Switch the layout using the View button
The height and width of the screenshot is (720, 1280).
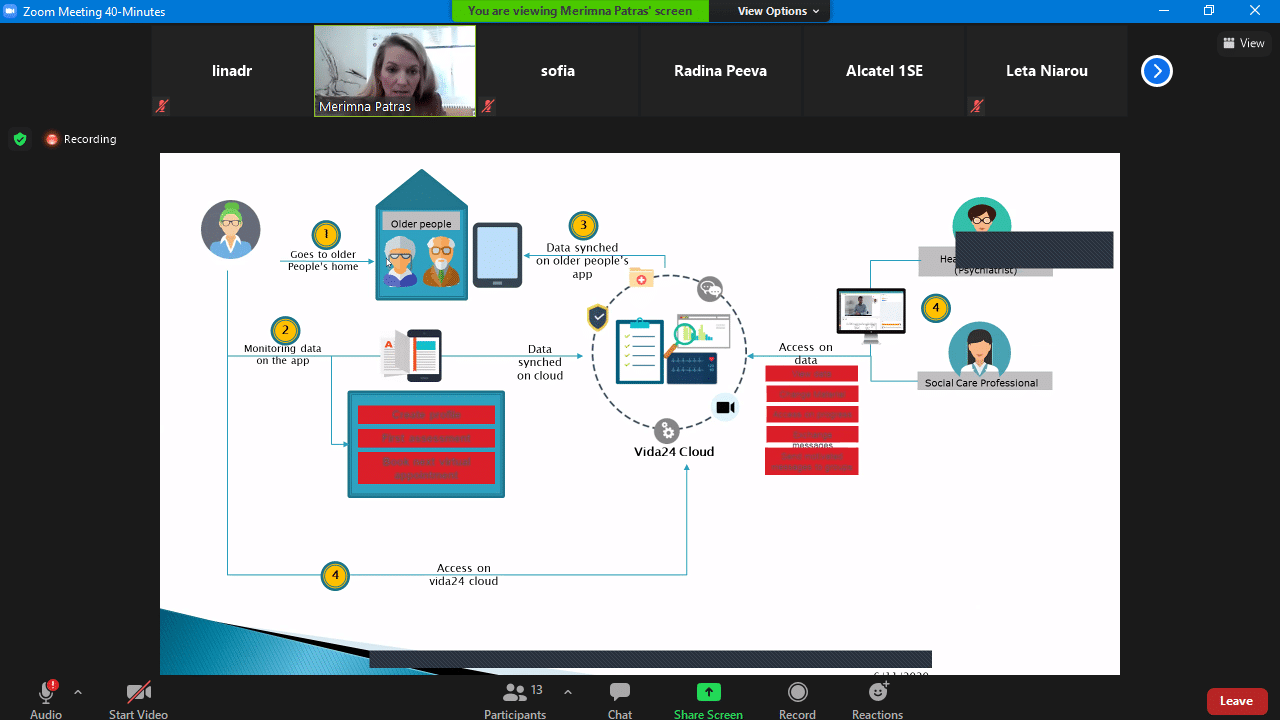pos(1244,43)
